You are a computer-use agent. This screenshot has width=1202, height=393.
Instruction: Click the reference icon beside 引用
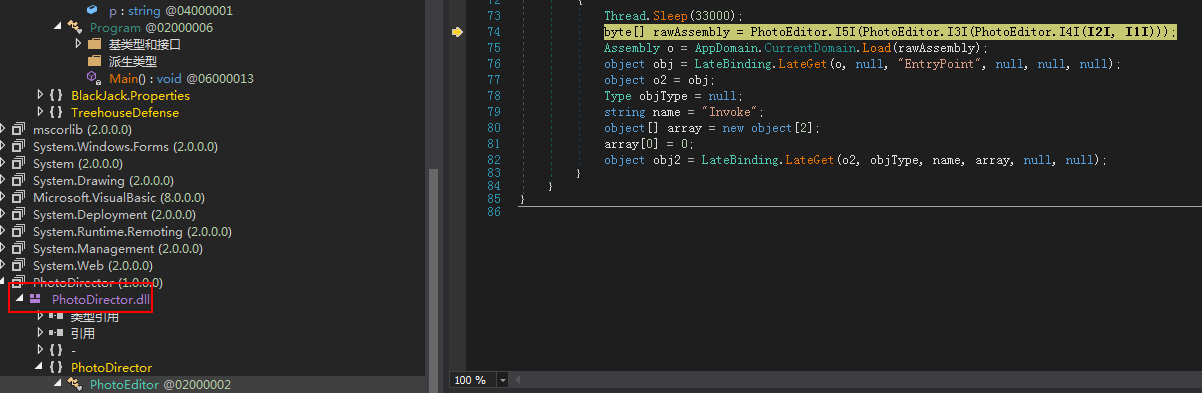pos(56,333)
